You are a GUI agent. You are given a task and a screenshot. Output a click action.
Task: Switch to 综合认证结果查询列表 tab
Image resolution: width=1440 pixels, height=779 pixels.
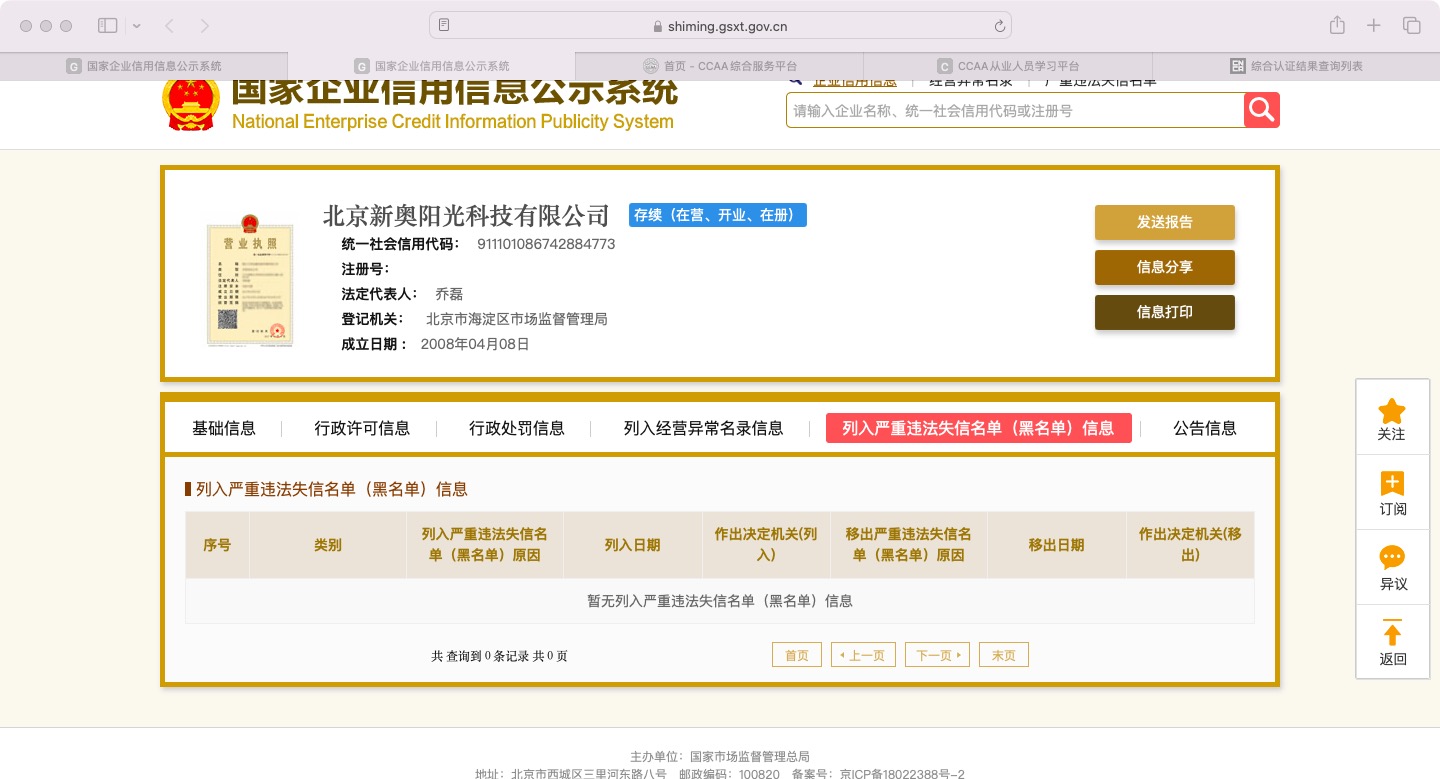(1296, 66)
